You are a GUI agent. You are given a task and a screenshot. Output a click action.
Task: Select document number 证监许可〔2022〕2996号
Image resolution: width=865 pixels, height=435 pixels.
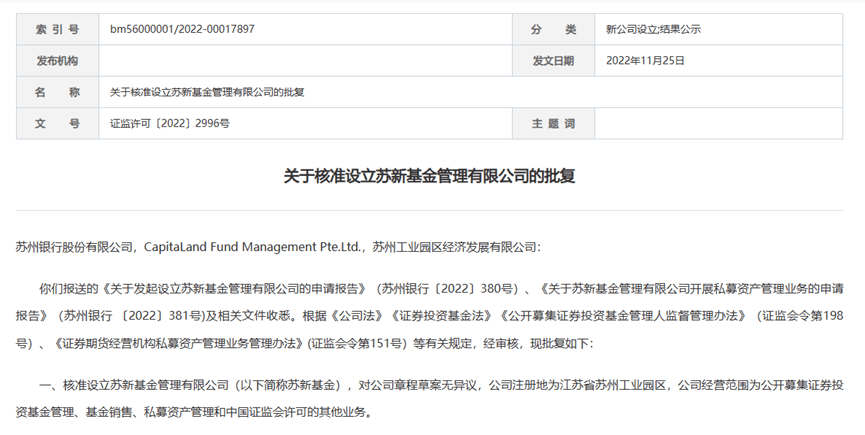pos(170,123)
